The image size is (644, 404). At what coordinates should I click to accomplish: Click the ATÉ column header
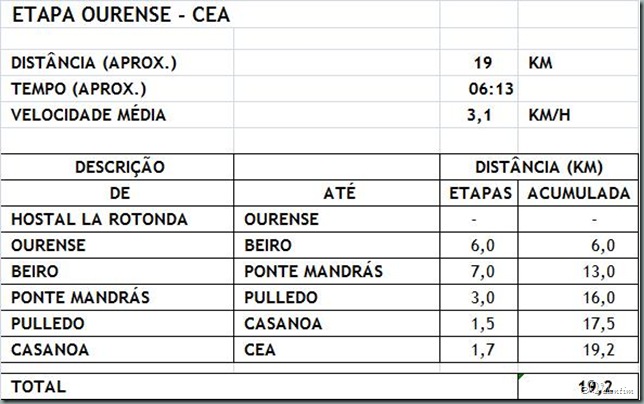[337, 193]
